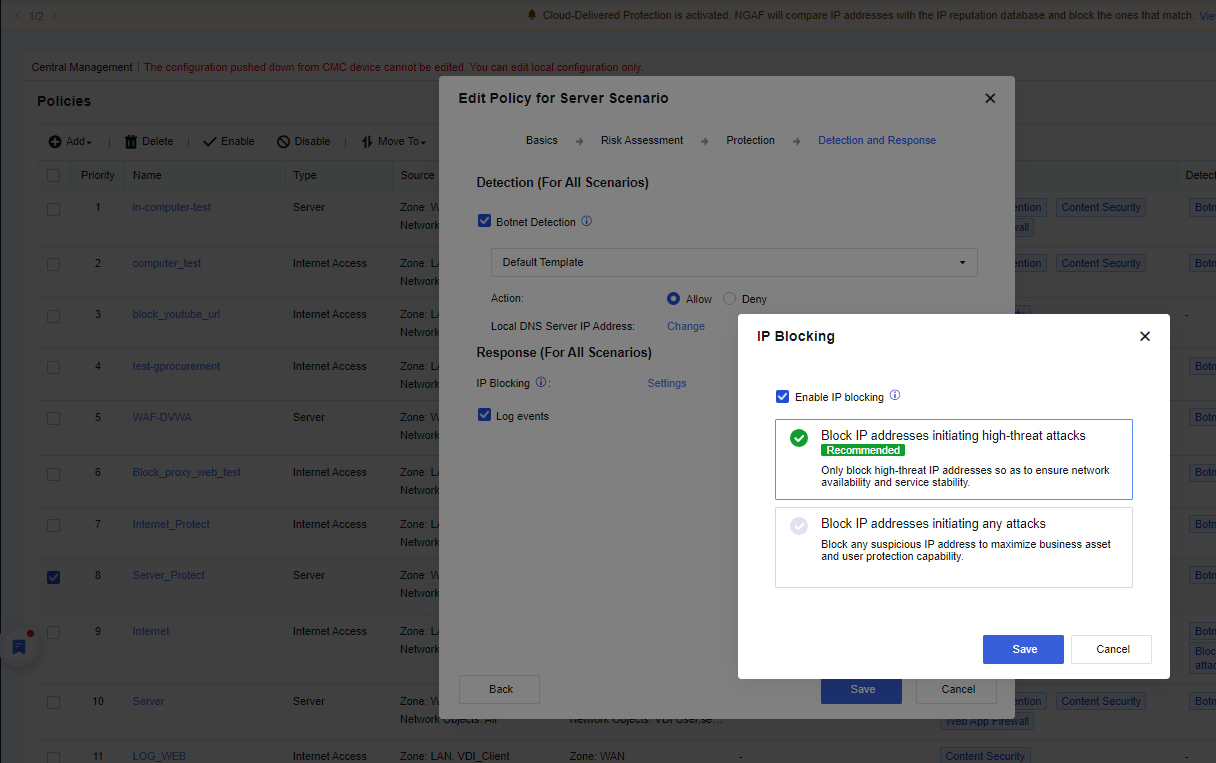Click the notification bell icon in top banner
This screenshot has width=1216, height=763.
[x=532, y=15]
